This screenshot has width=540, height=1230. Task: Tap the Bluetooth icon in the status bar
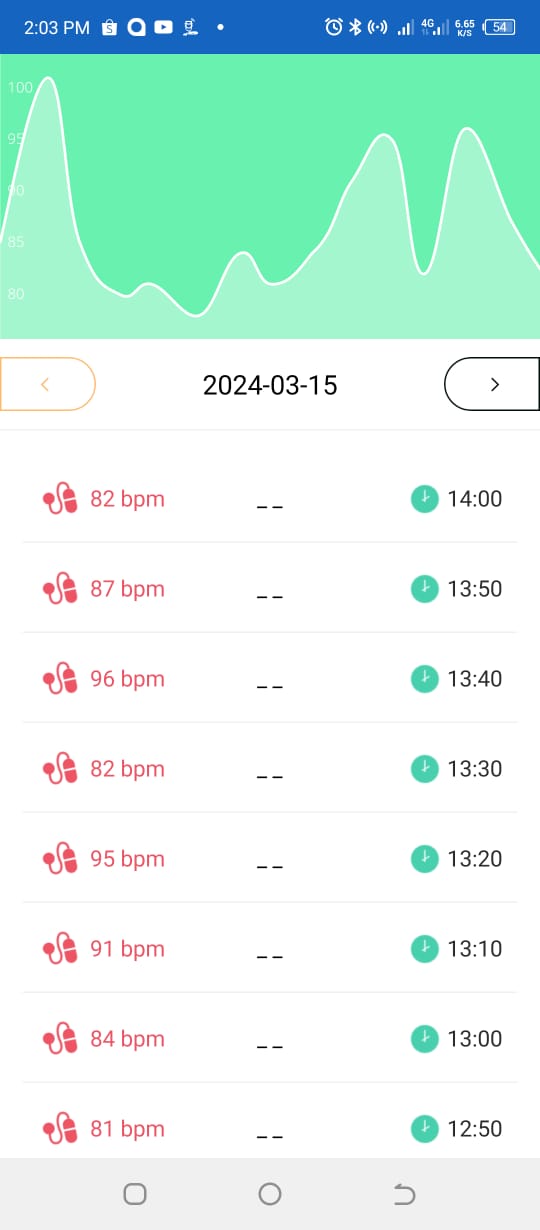[354, 27]
